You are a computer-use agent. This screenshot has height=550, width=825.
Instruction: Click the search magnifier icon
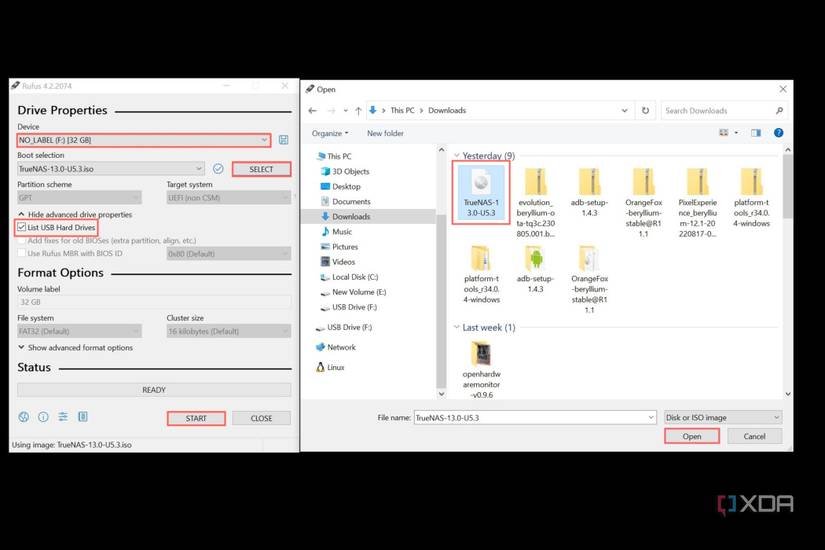[x=779, y=111]
